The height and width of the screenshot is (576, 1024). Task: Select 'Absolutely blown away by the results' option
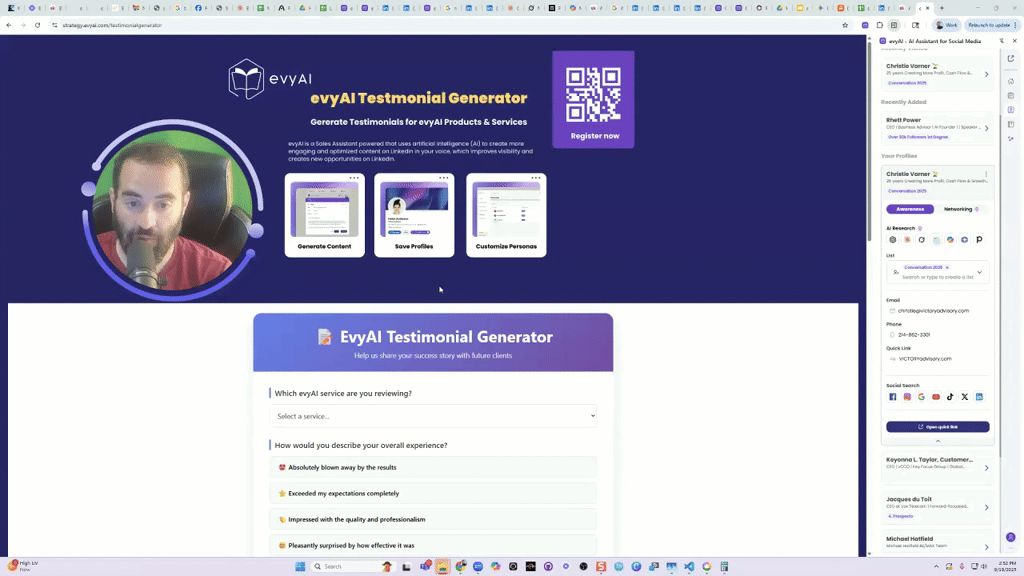433,468
